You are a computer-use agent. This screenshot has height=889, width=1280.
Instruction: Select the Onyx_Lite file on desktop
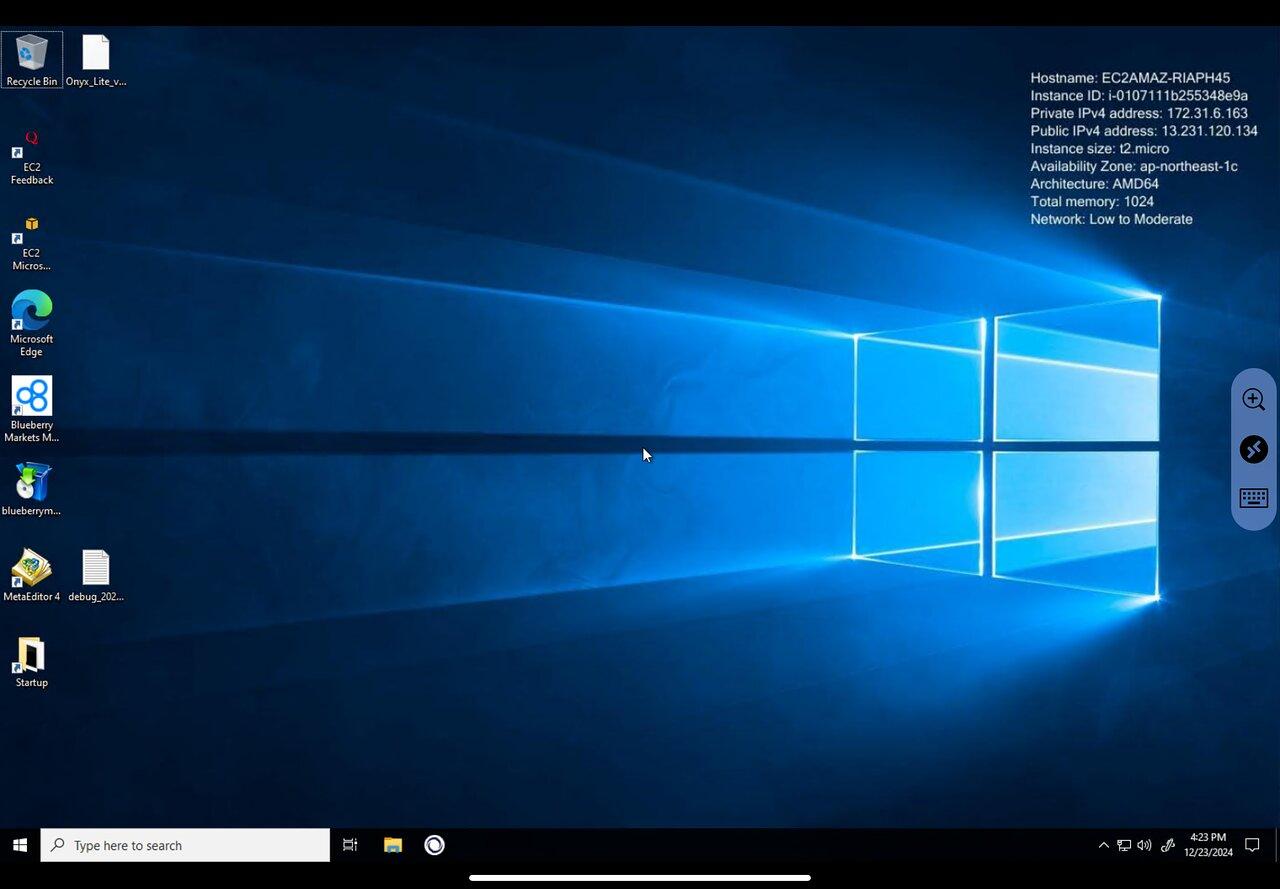point(96,60)
